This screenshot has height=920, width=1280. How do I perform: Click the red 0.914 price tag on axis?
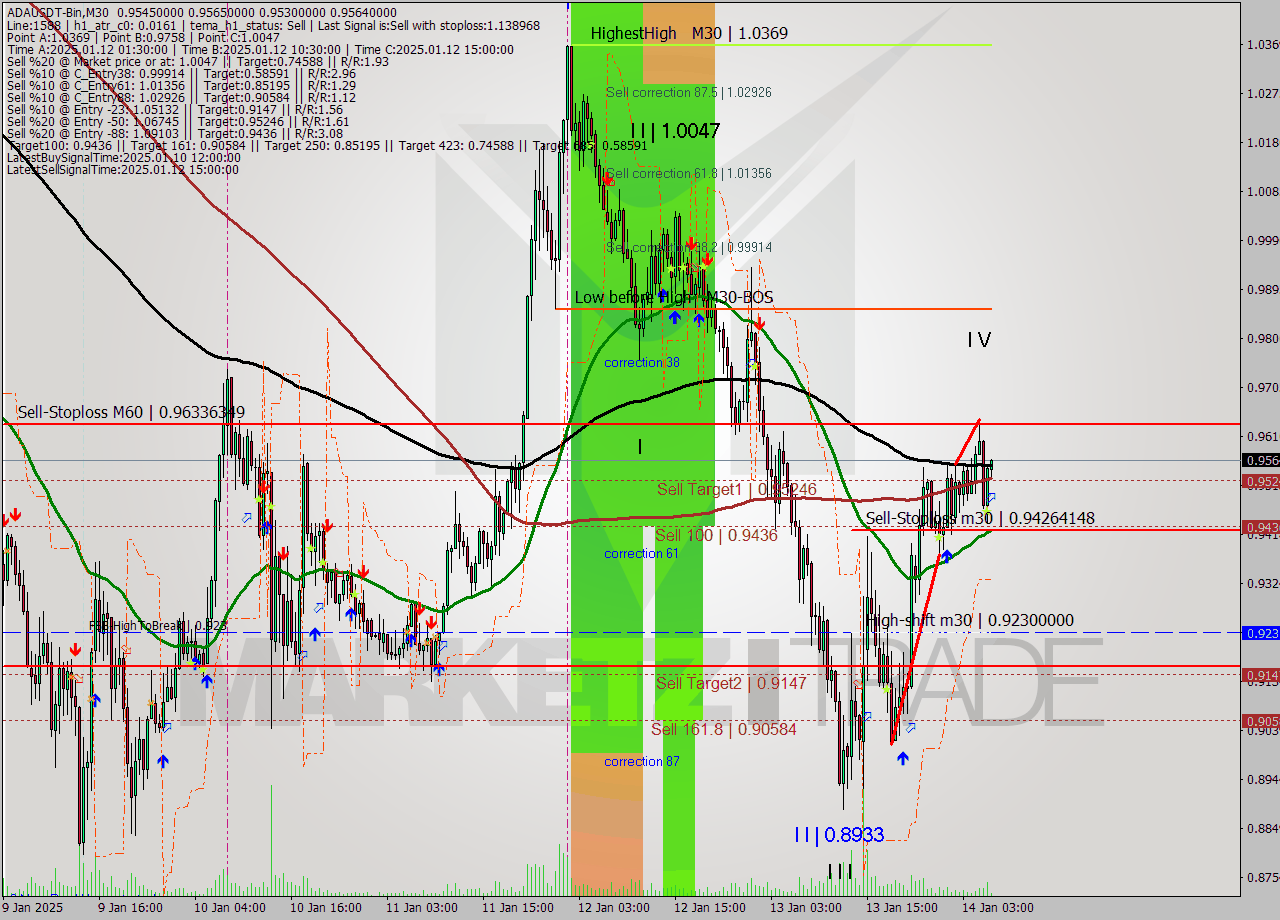pyautogui.click(x=1260, y=675)
